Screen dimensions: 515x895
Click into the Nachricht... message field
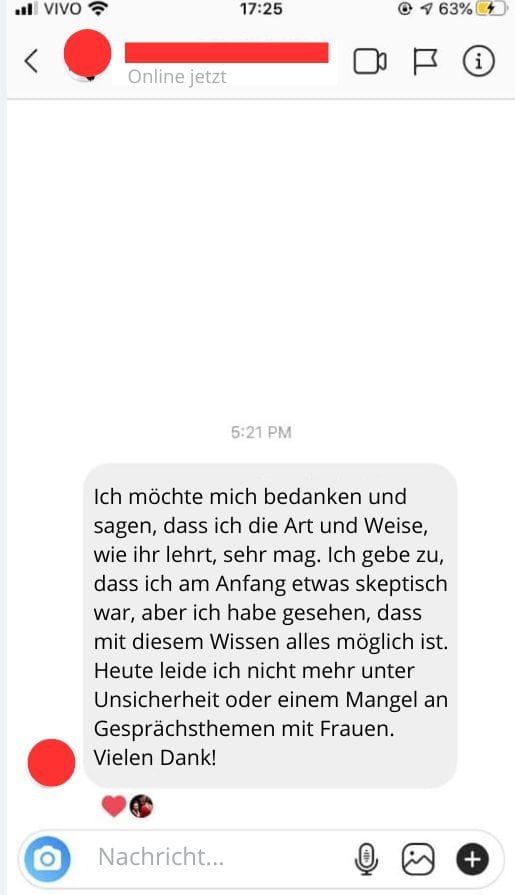(x=219, y=857)
